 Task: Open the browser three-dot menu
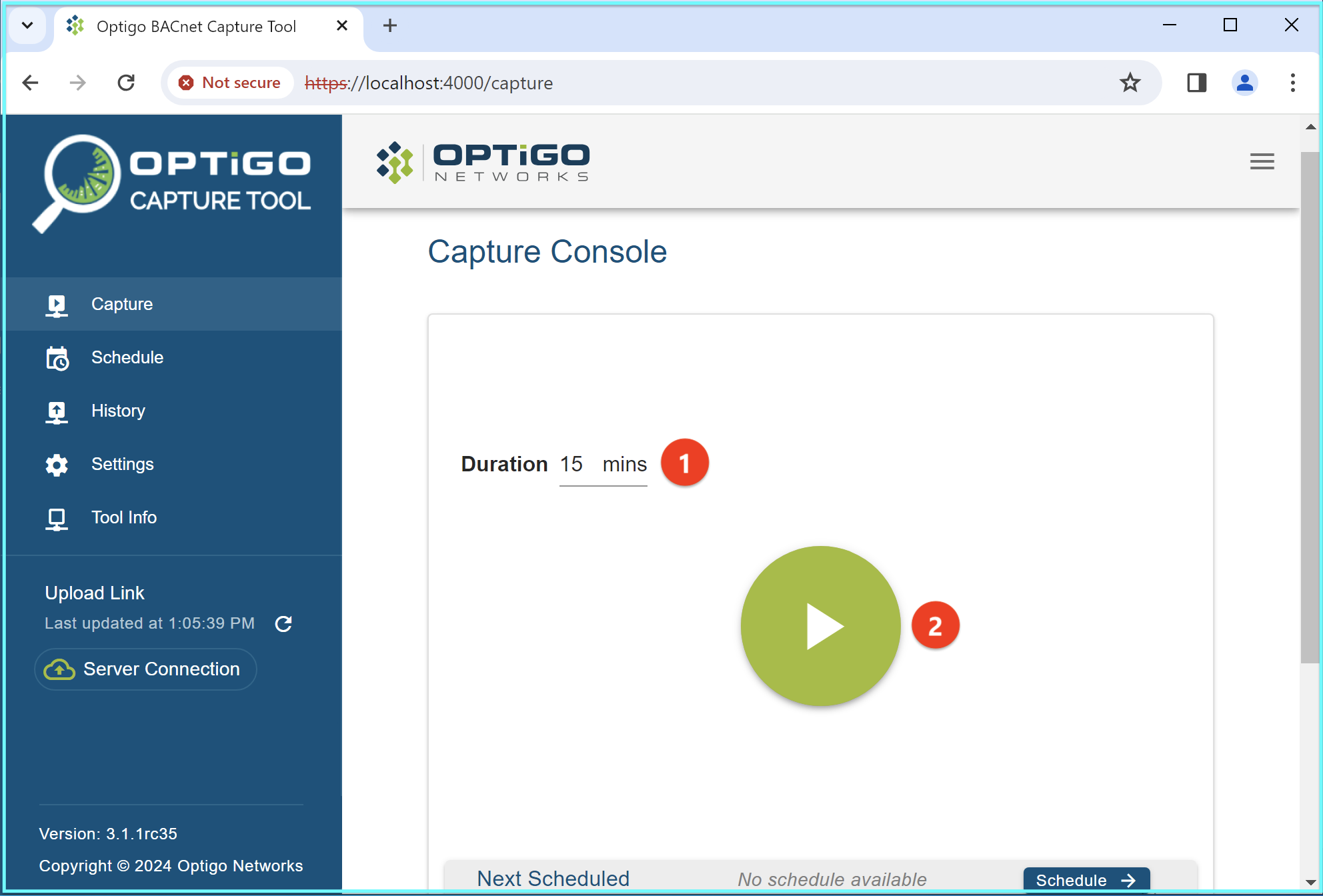click(x=1292, y=83)
